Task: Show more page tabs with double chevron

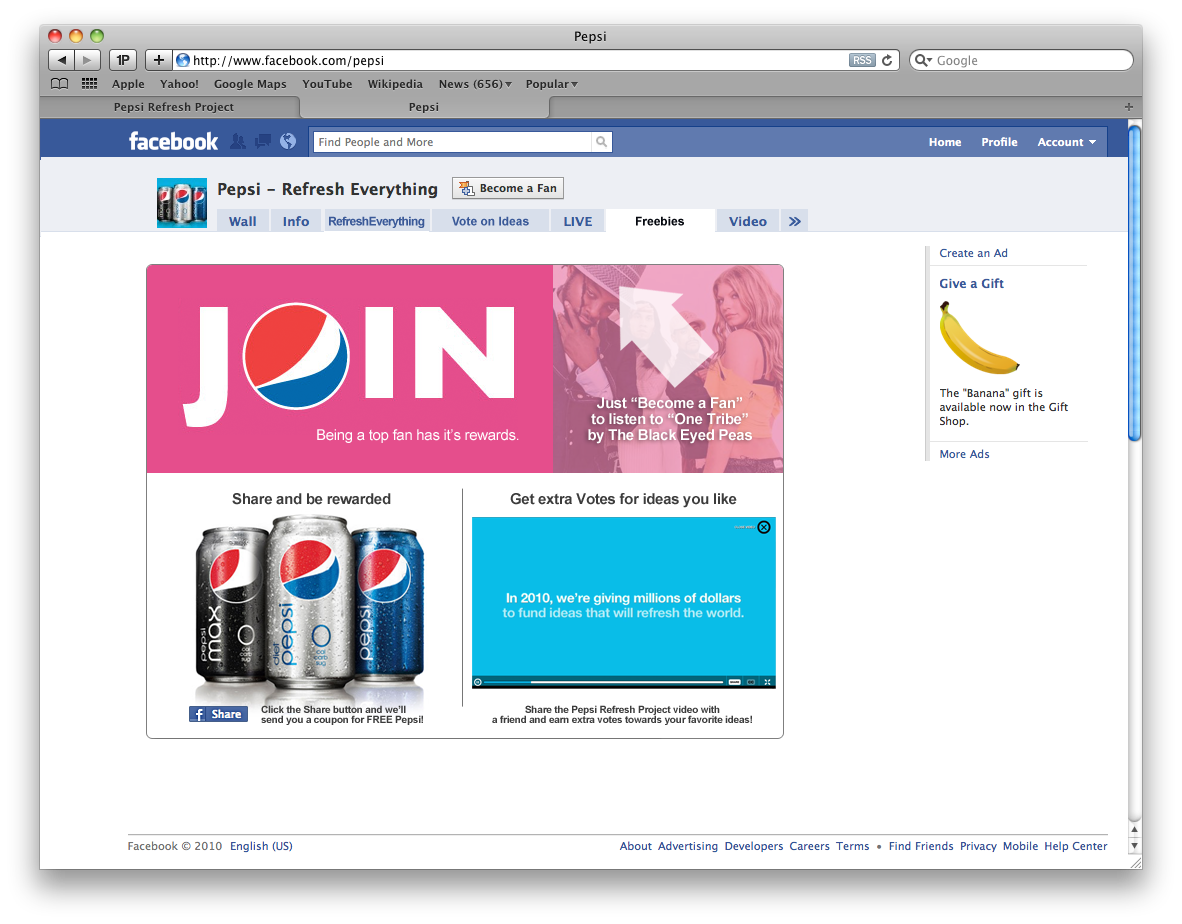Action: point(795,221)
